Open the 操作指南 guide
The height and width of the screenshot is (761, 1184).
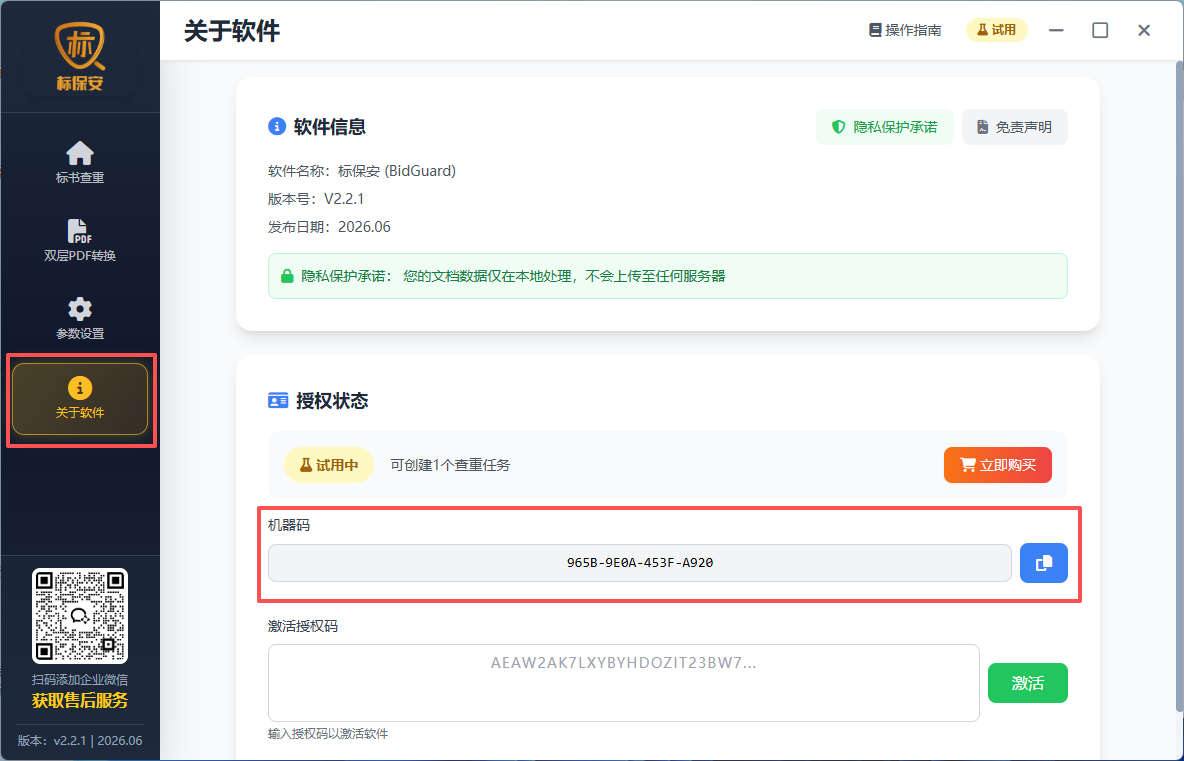tap(905, 30)
